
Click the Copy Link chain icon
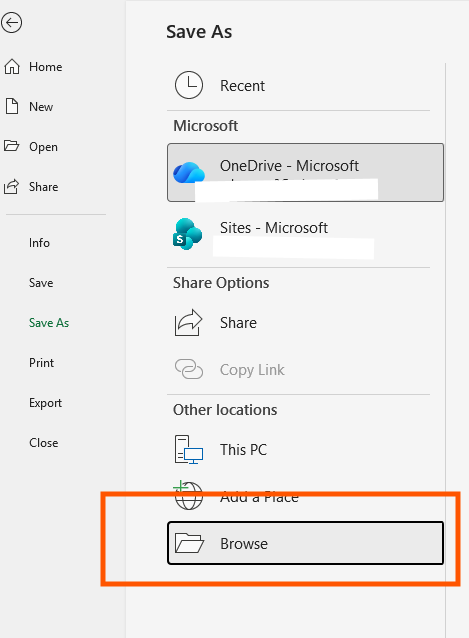click(189, 369)
